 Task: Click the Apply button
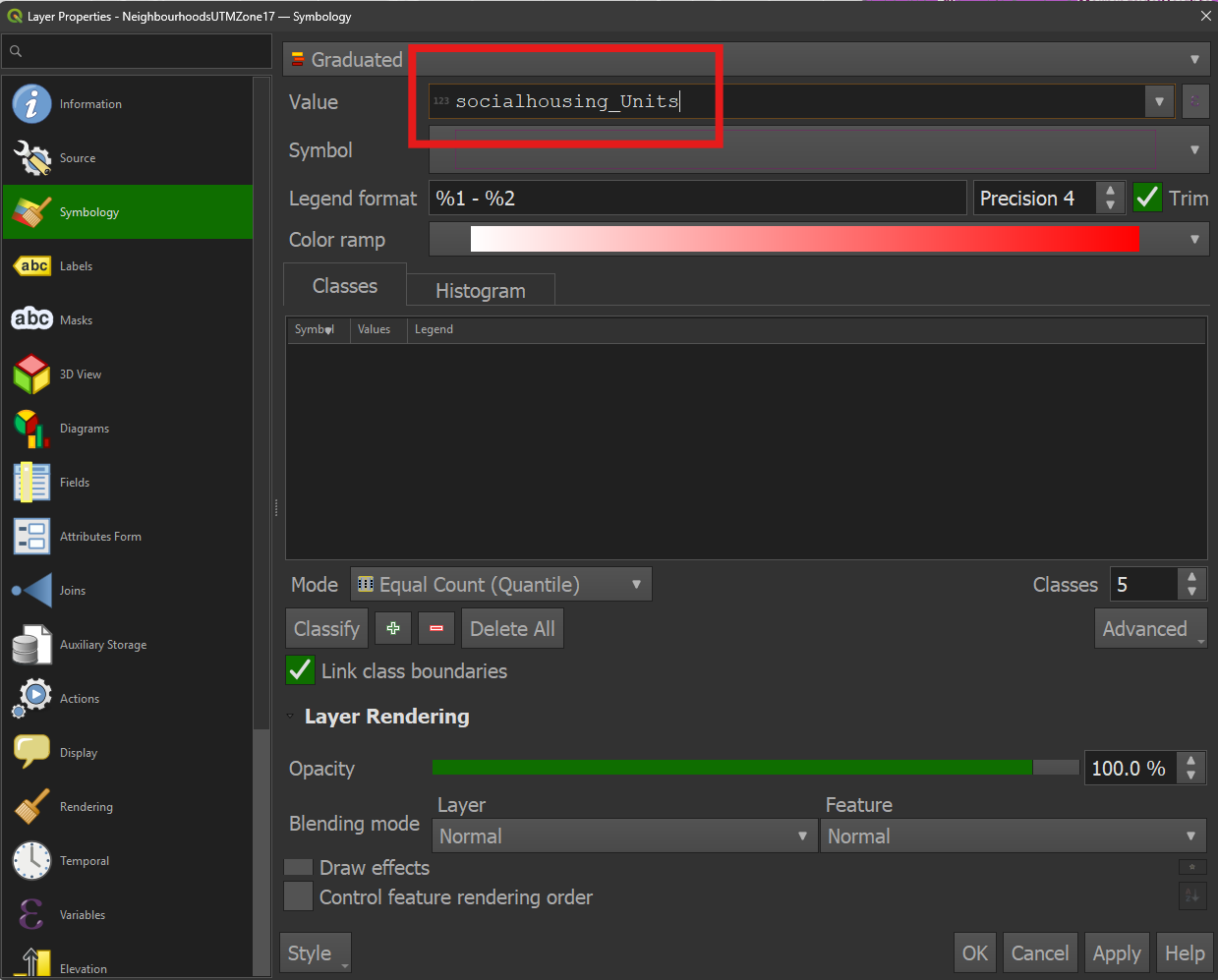coord(1117,953)
